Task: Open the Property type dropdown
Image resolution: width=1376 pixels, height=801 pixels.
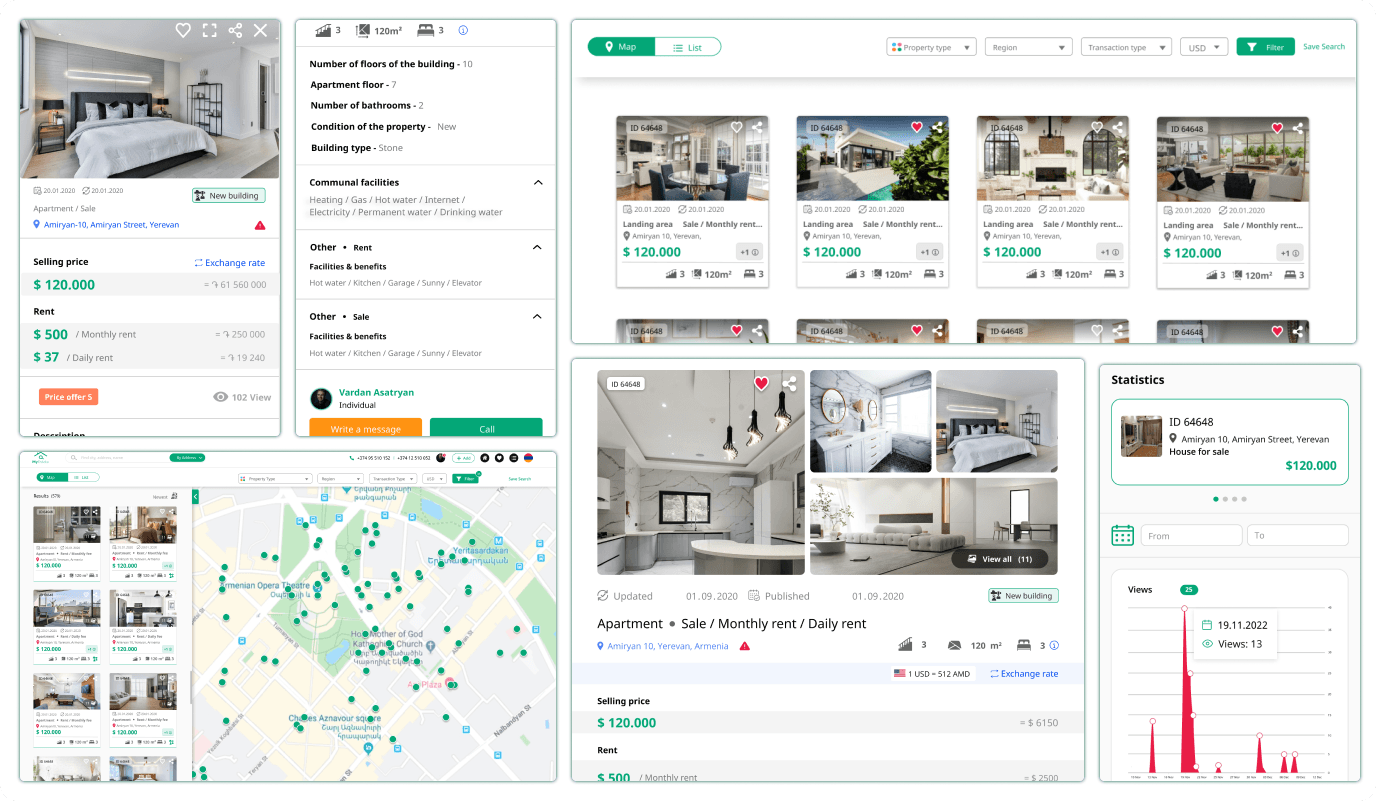Action: coord(931,47)
